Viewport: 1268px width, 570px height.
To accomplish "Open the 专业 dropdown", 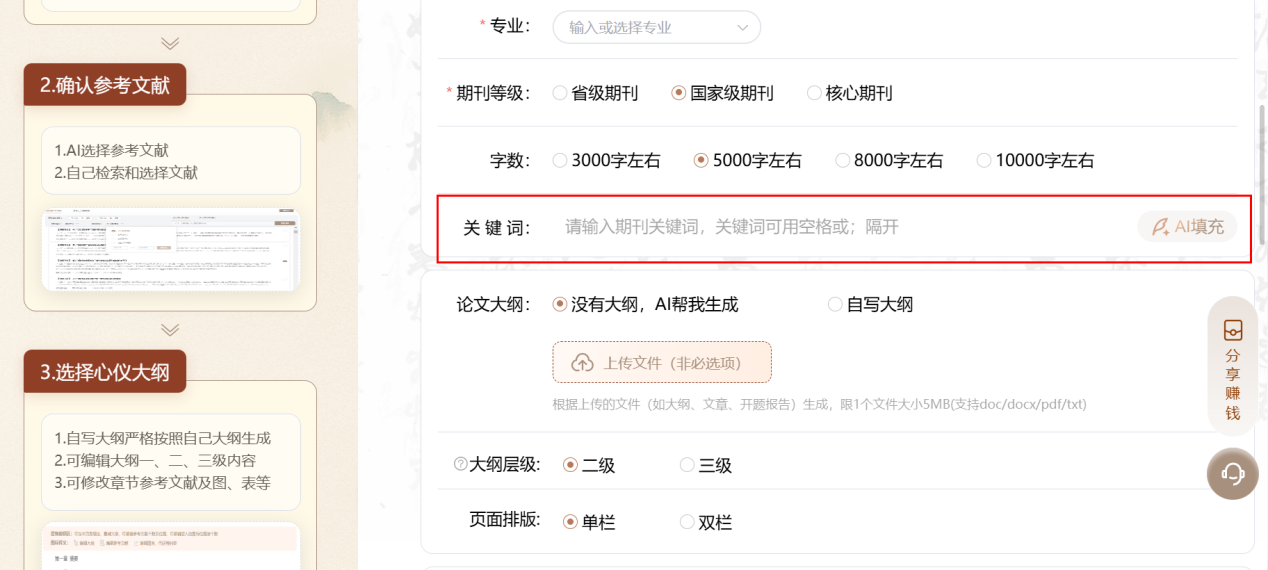I will click(x=657, y=27).
